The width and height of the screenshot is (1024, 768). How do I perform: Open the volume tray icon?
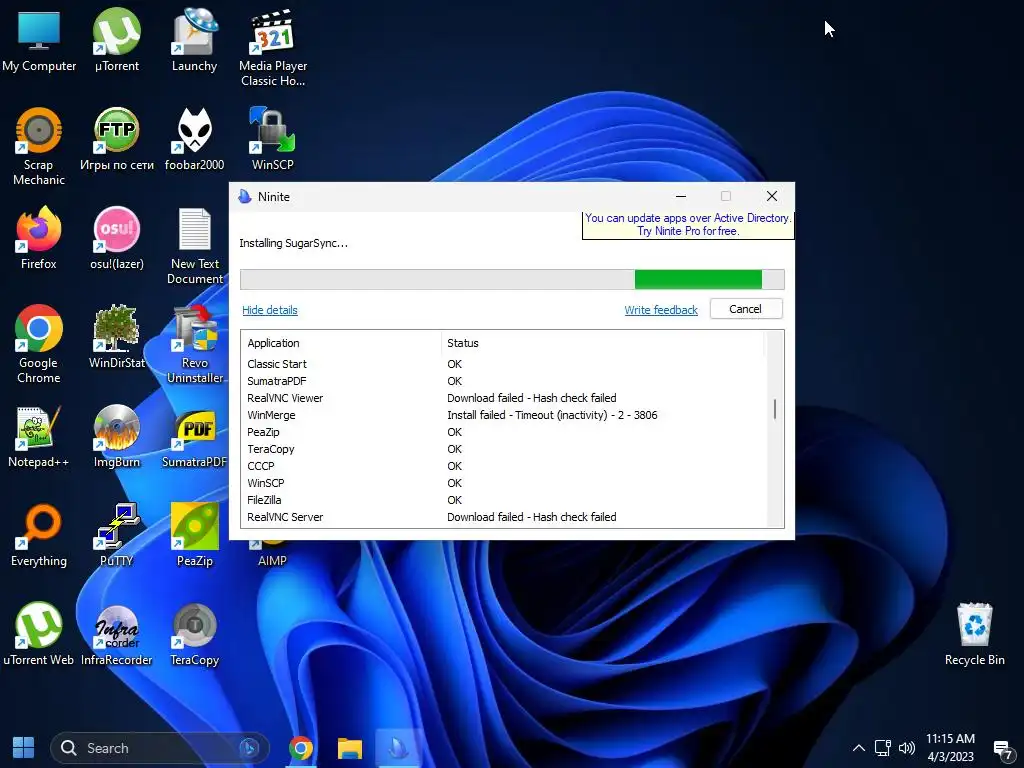point(906,748)
